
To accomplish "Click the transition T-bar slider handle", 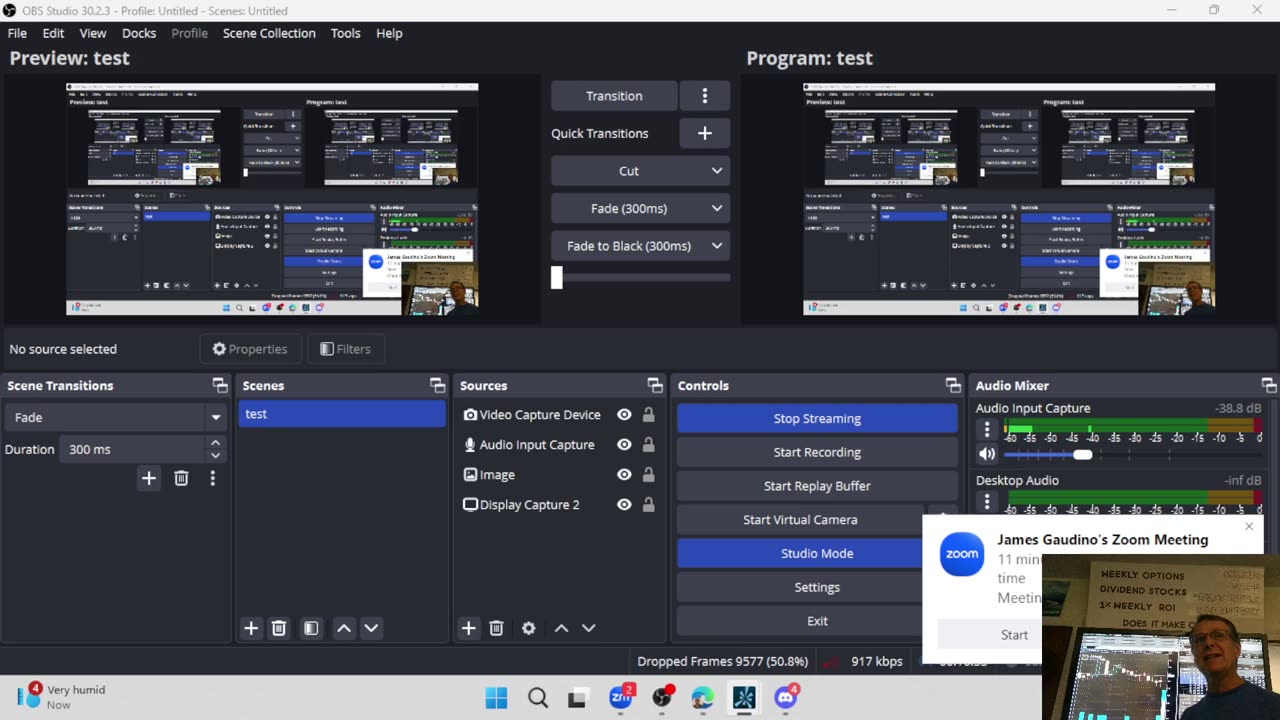I will point(557,277).
